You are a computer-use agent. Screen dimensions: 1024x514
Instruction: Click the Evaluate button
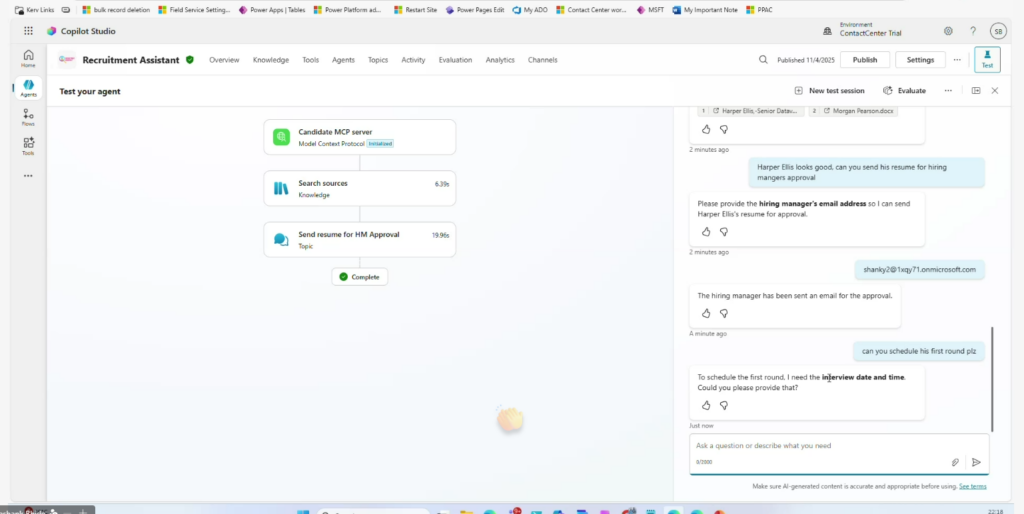tap(904, 91)
